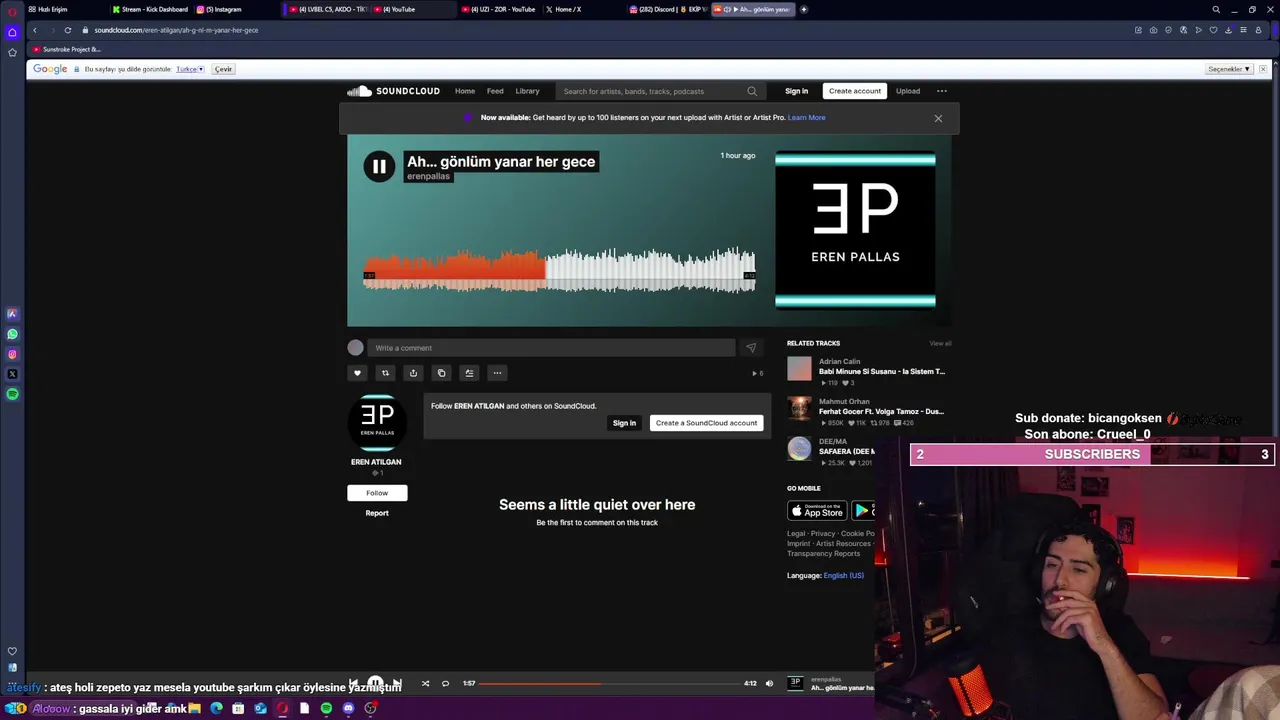Screen dimensions: 1280x720
Task: Click Sign in within the follow prompt
Action: tap(624, 423)
